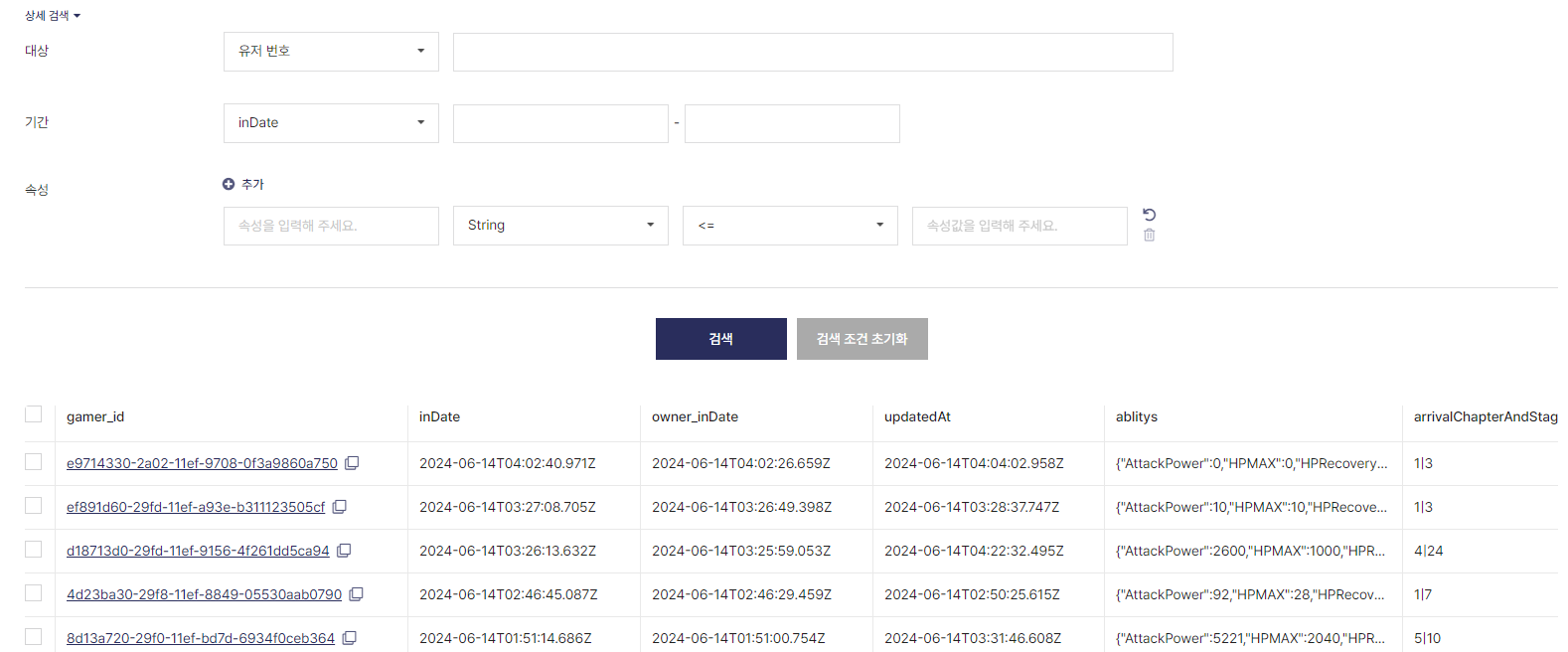
Task: Click the arrivalChapterAndStag column header
Action: [x=1486, y=416]
